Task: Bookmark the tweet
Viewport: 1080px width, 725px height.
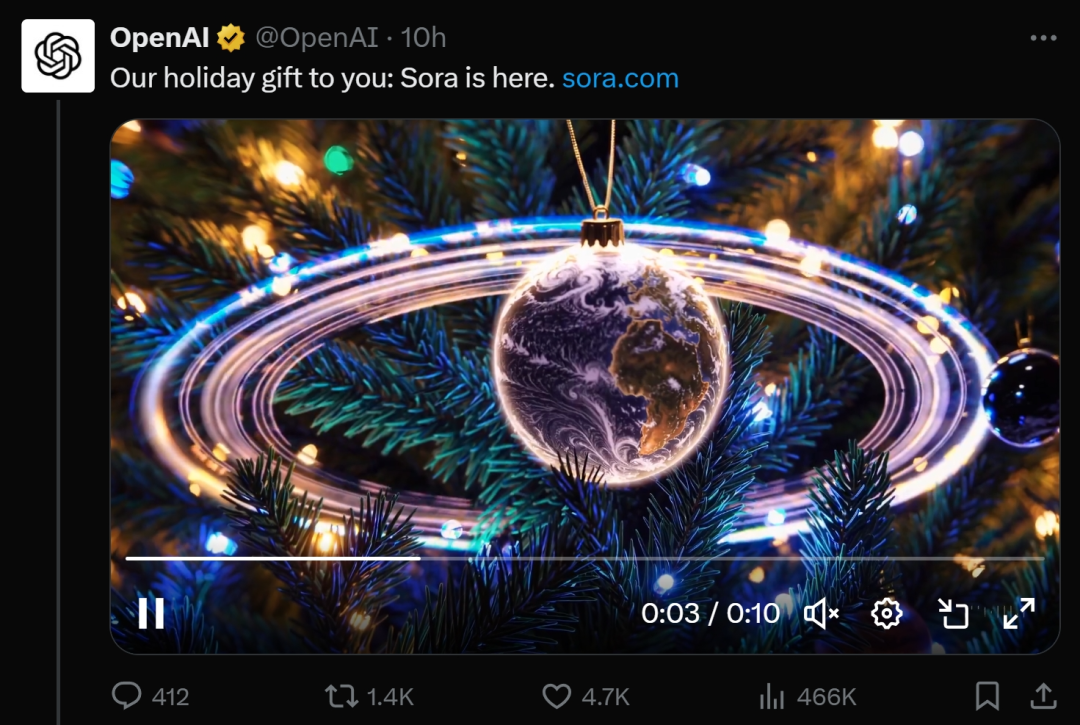Action: (x=985, y=696)
